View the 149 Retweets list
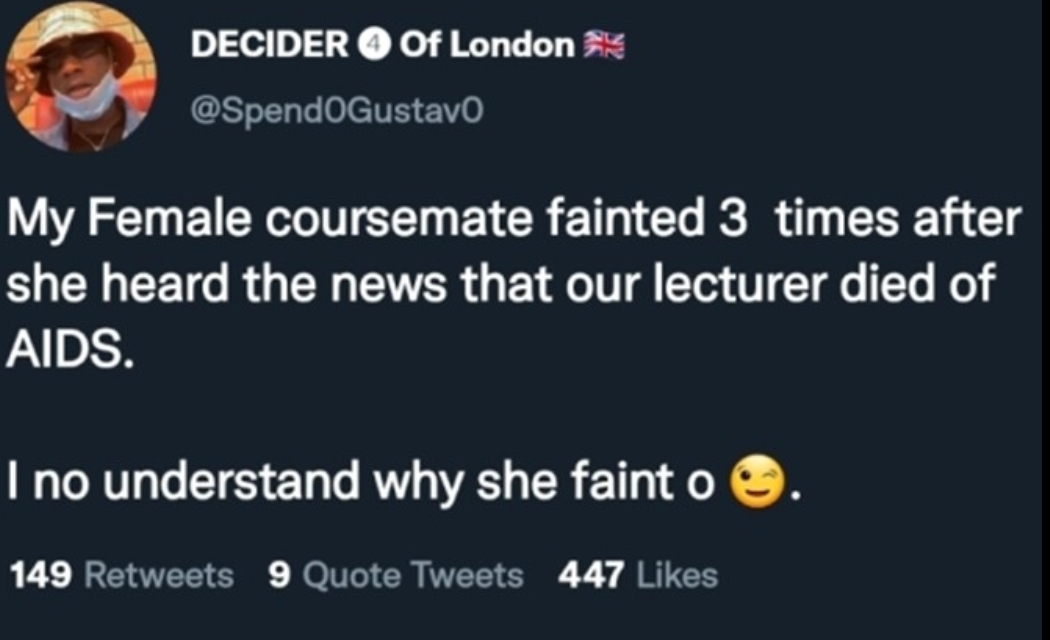This screenshot has width=1050, height=640. (121, 575)
